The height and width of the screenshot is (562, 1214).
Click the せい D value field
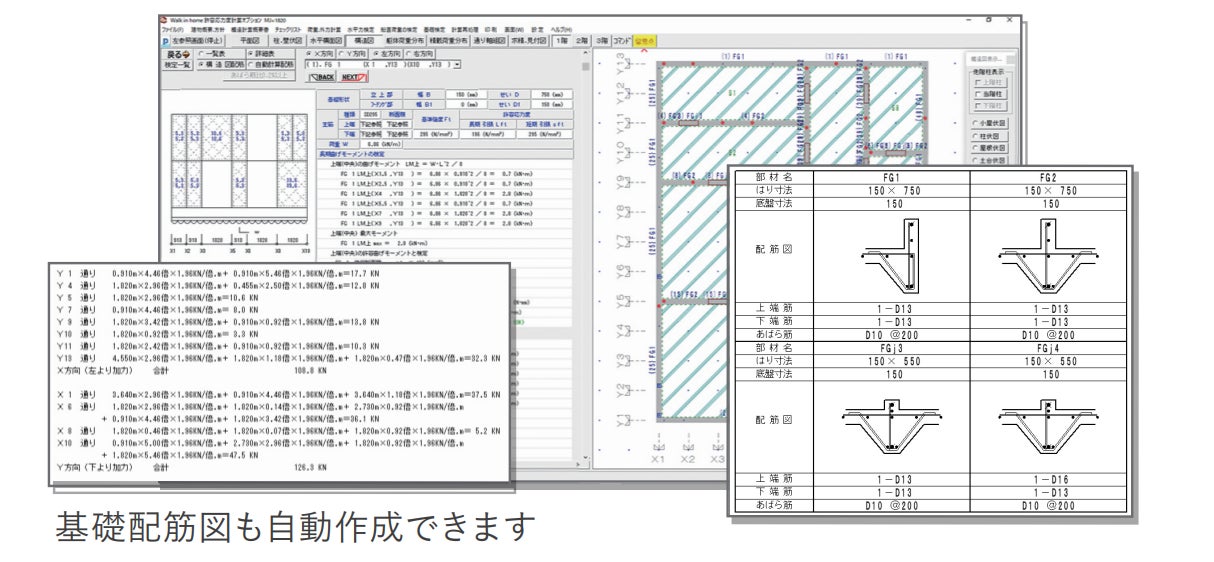coord(552,94)
